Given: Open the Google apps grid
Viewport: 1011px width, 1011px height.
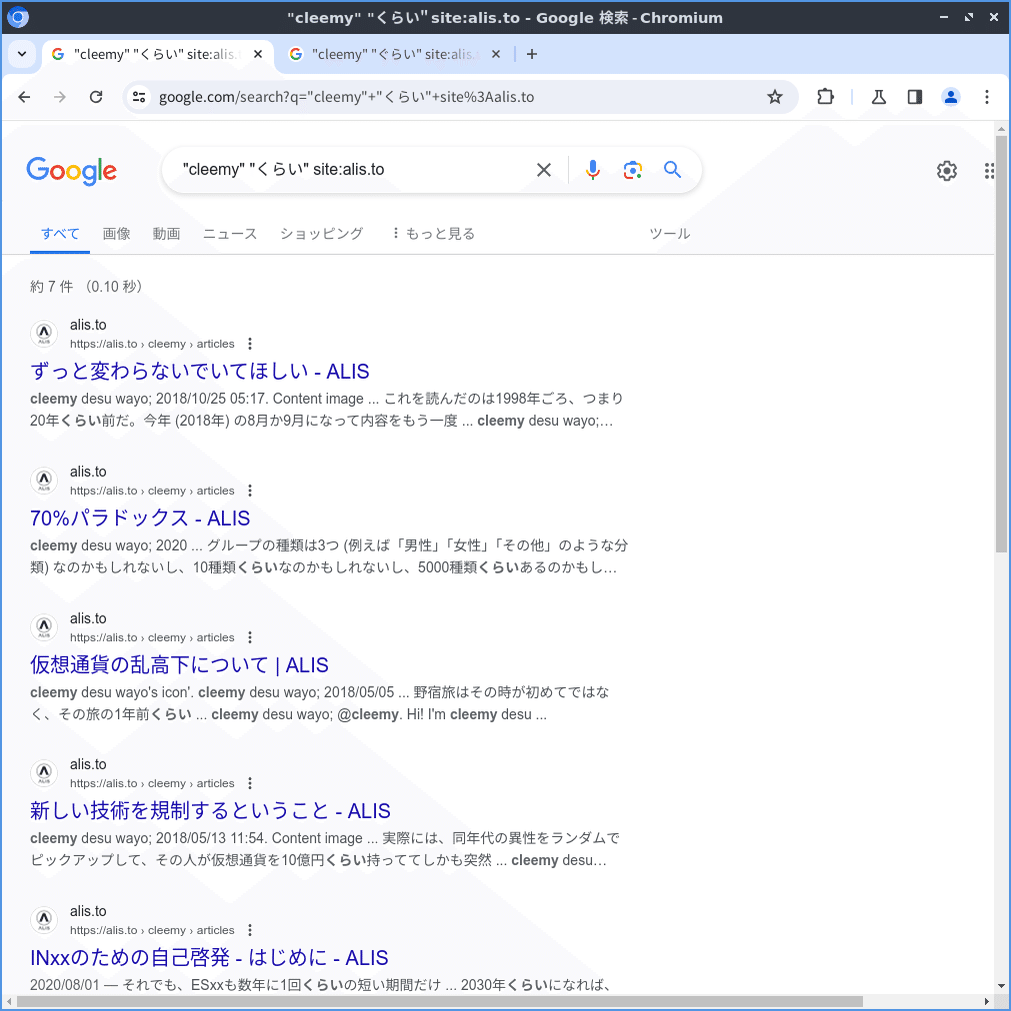Looking at the screenshot, I should tap(989, 171).
